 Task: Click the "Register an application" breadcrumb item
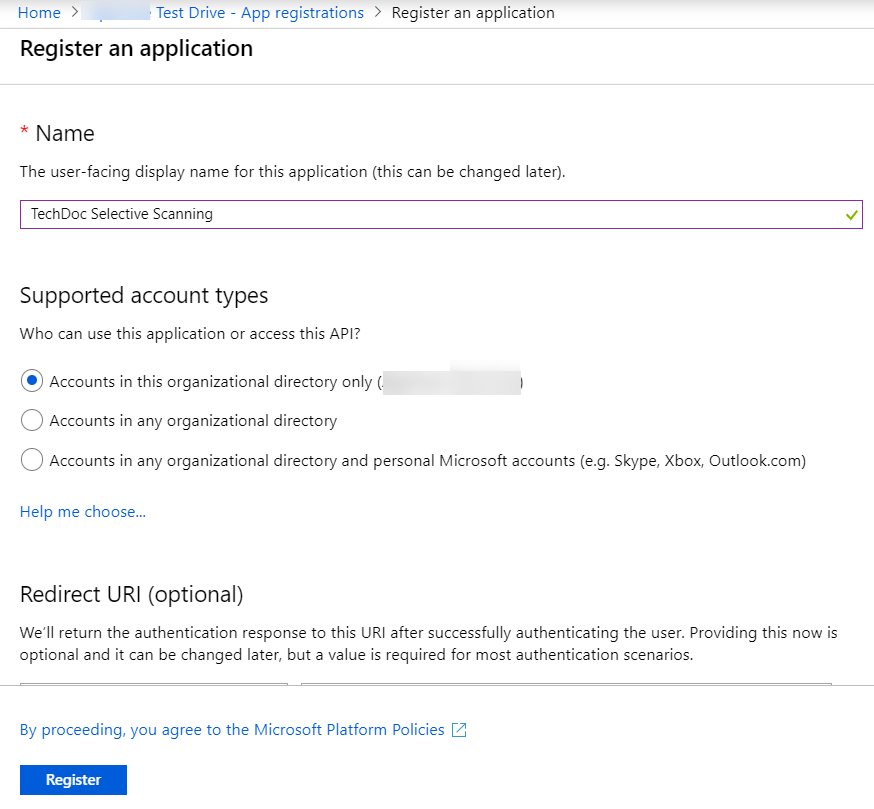(472, 12)
